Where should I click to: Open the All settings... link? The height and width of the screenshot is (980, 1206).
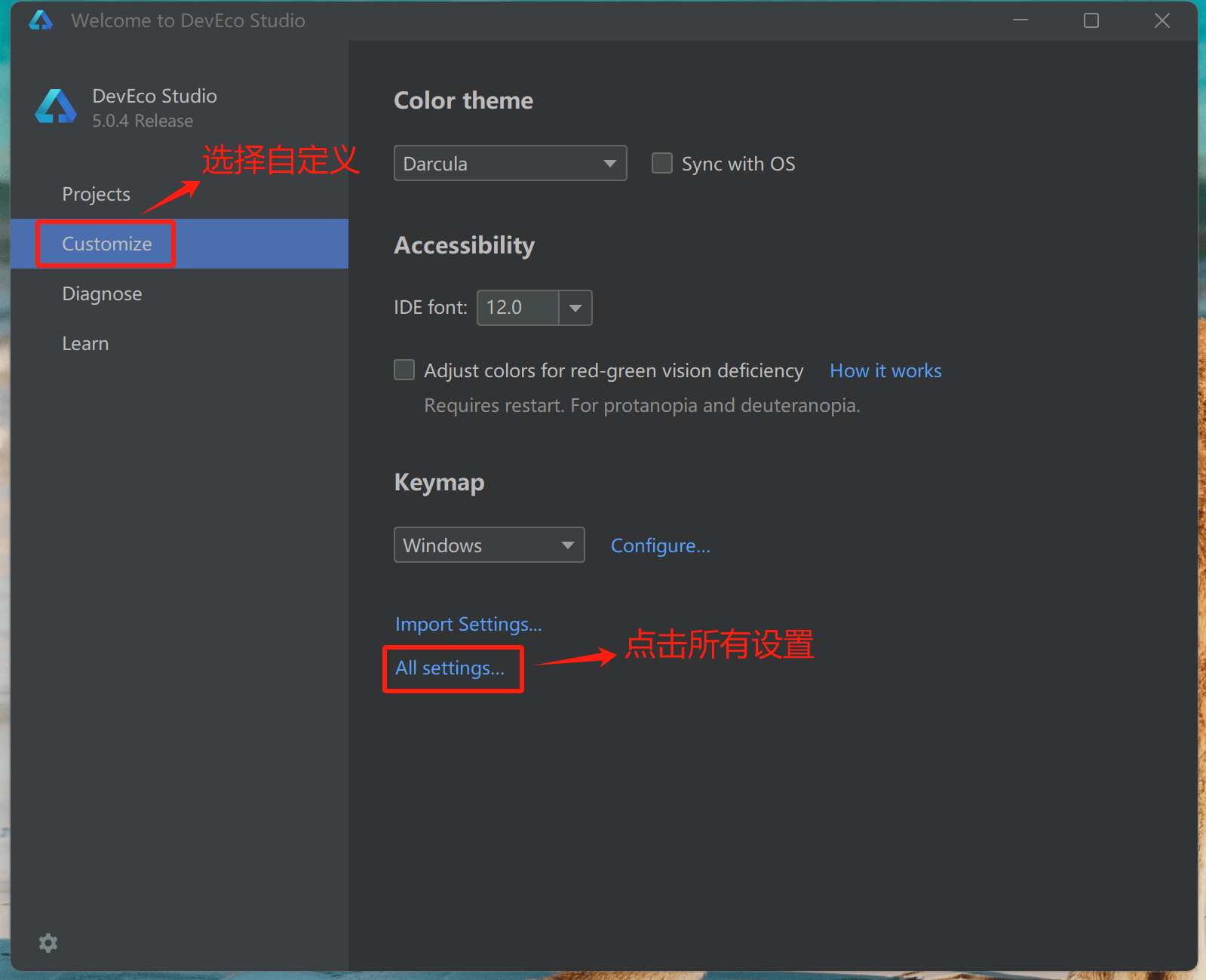tap(450, 668)
